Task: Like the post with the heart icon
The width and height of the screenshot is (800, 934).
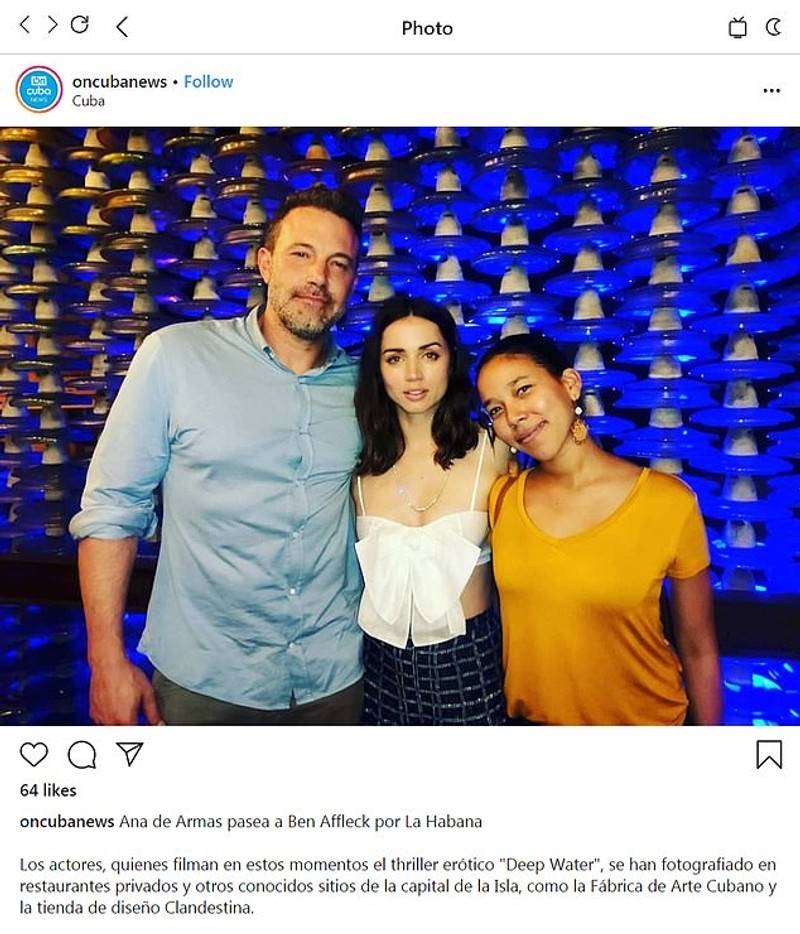Action: [34, 755]
